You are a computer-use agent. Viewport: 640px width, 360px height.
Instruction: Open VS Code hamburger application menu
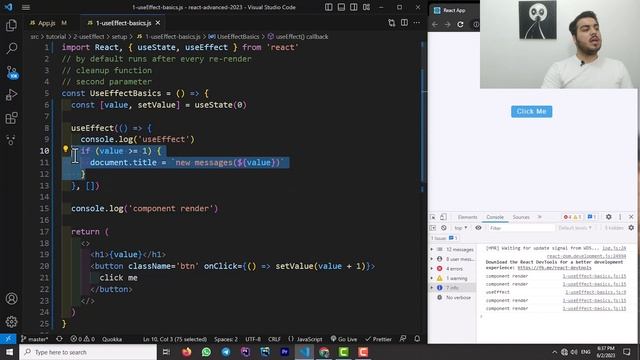[x=26, y=7]
